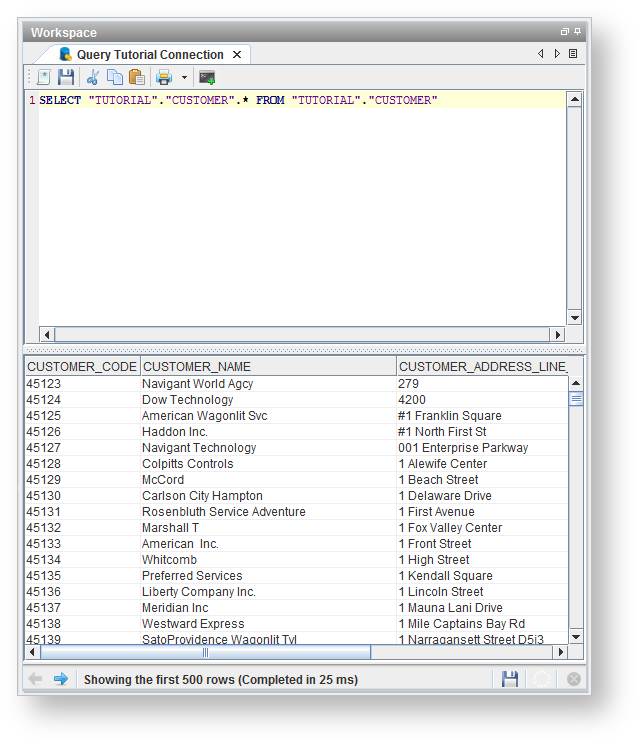Viewport: 640px width, 744px height.
Task: Open the print options dropdown arrow
Action: click(x=185, y=77)
